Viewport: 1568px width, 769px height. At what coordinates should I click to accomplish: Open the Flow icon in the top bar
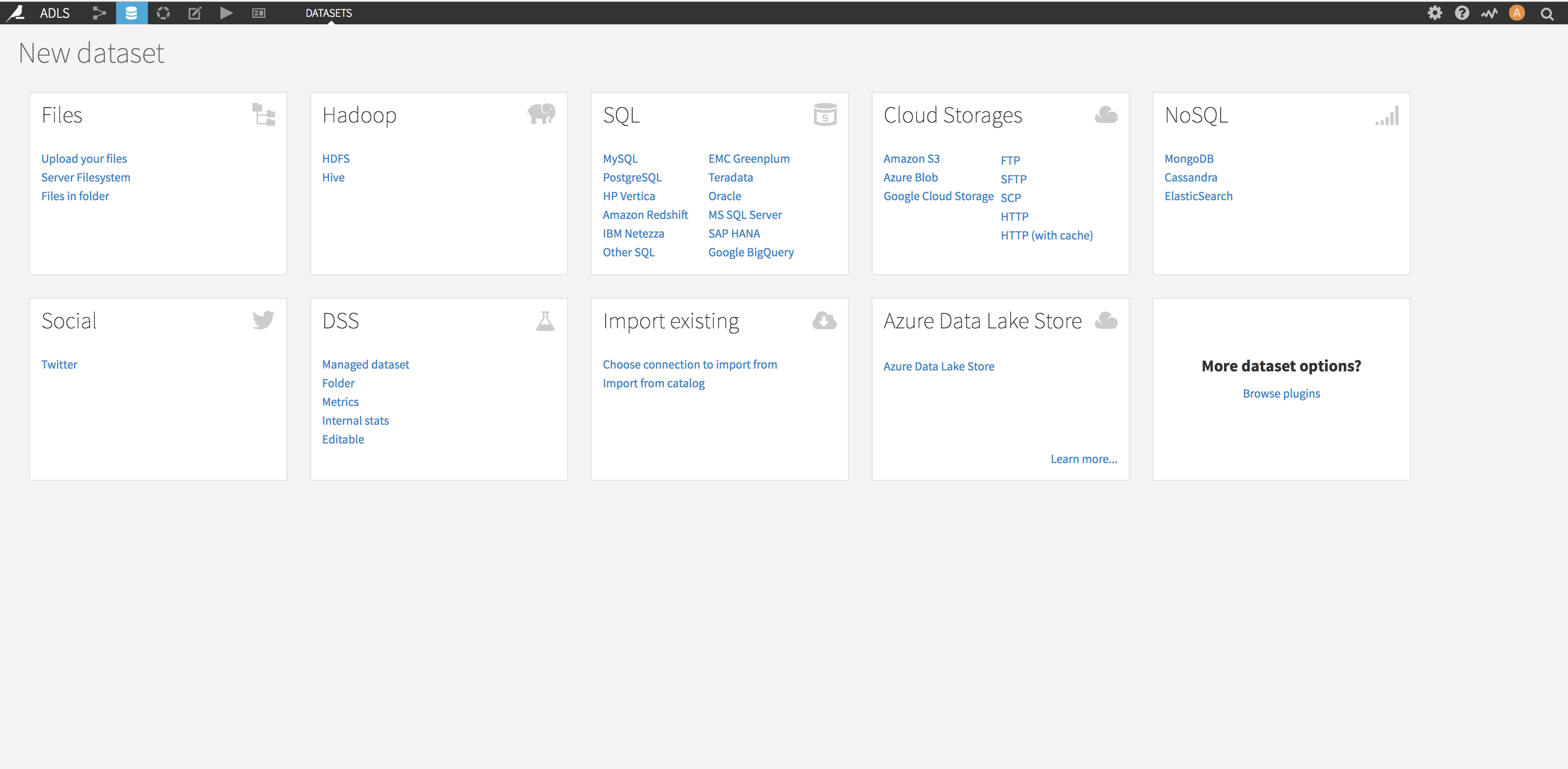pyautogui.click(x=99, y=13)
